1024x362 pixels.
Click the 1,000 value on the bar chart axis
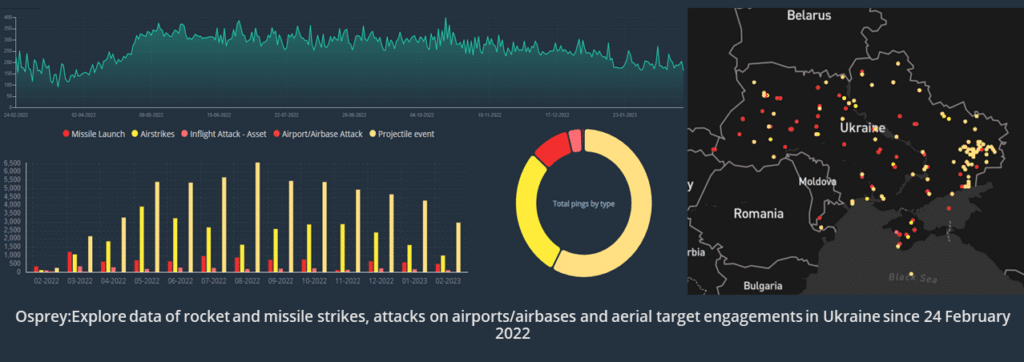point(12,255)
